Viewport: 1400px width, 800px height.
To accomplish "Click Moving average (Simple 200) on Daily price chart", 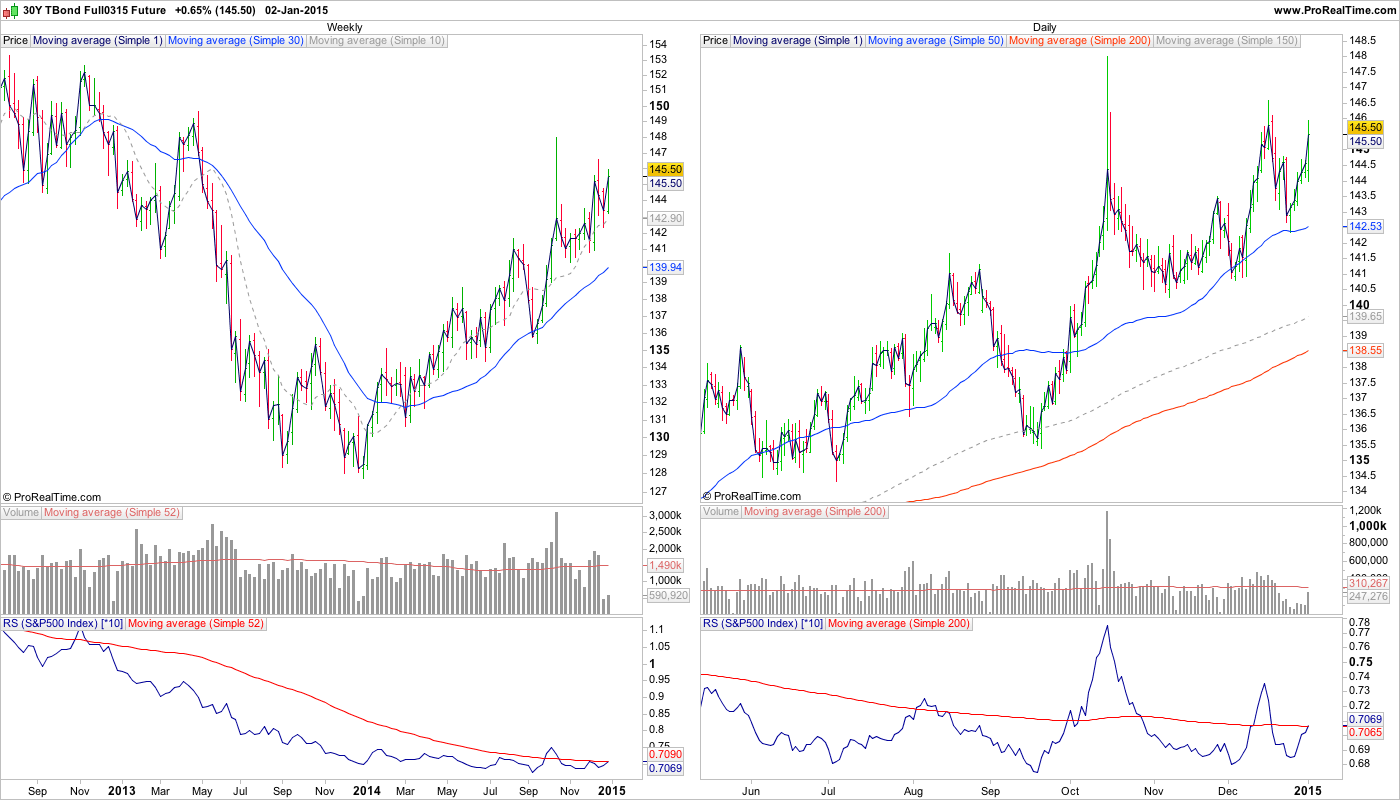I will [1079, 41].
